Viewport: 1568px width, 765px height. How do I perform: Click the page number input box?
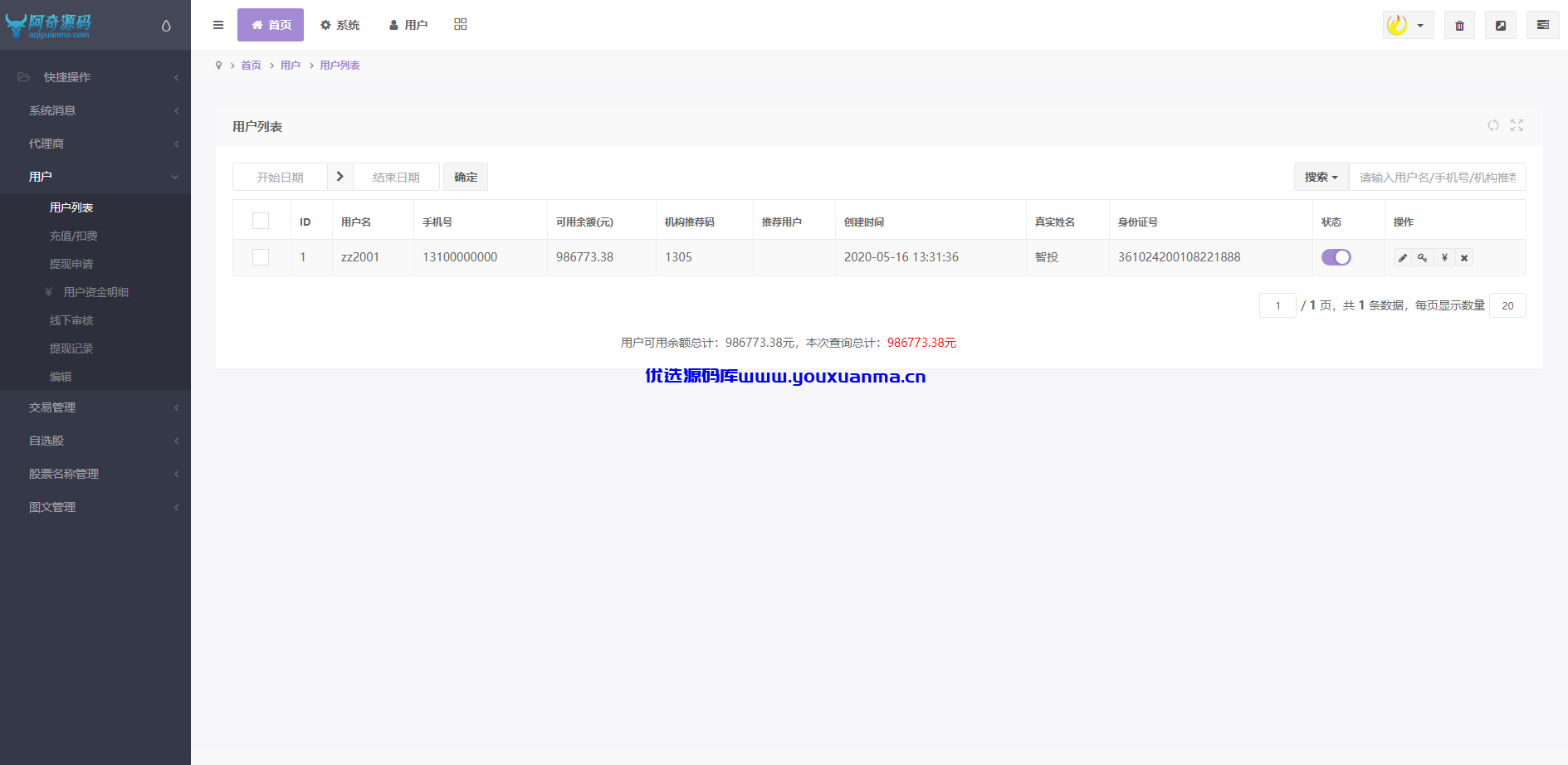pos(1277,305)
